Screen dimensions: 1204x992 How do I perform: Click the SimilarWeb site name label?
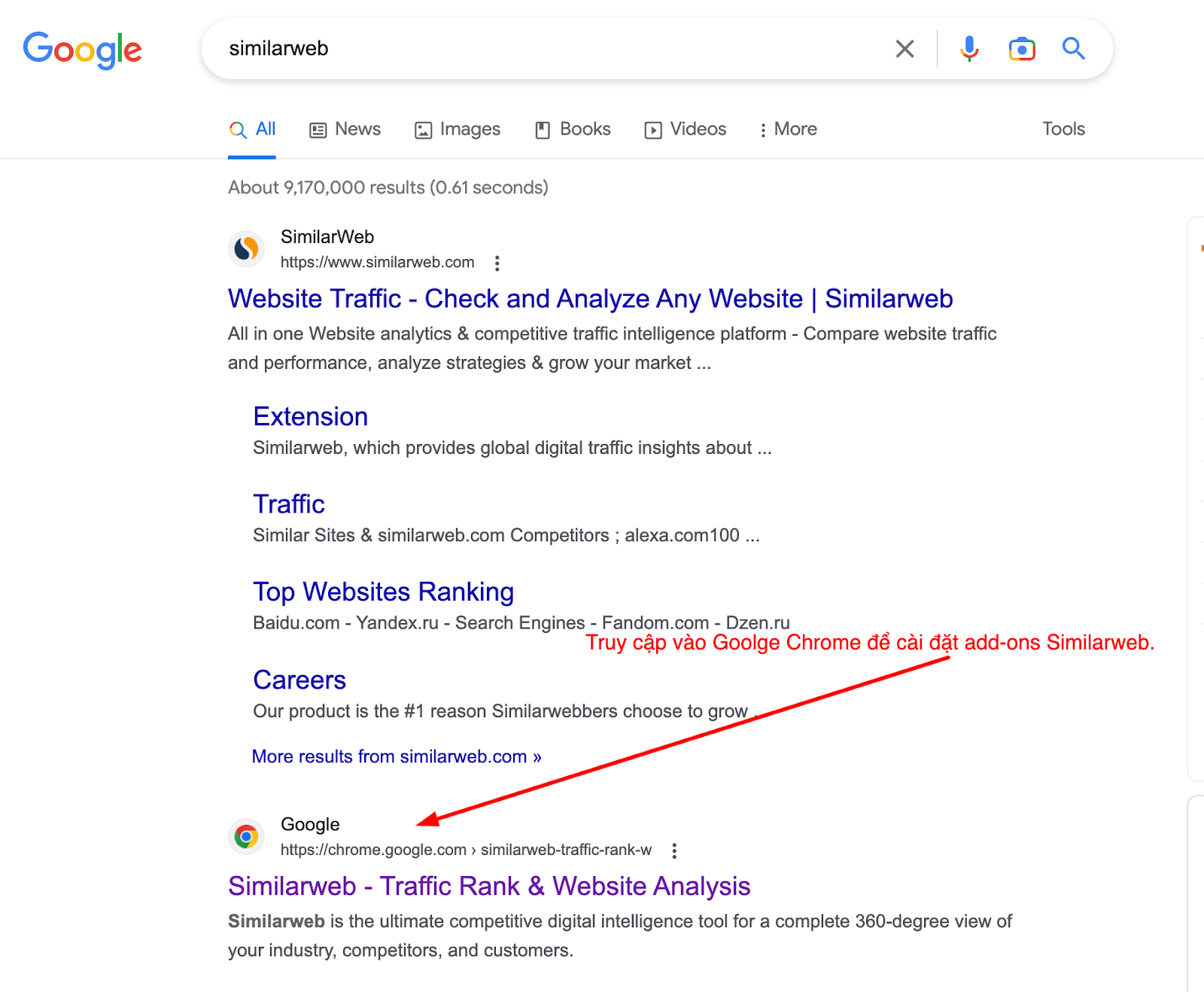(x=327, y=237)
